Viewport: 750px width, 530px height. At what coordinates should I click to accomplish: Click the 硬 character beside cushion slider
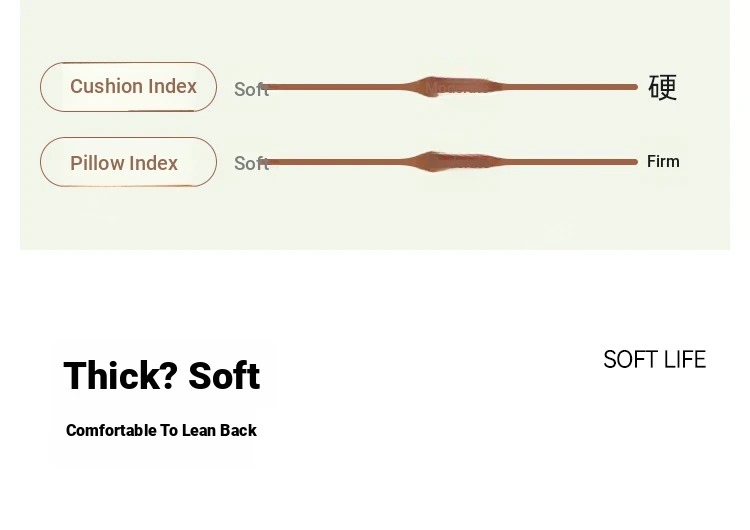point(663,87)
